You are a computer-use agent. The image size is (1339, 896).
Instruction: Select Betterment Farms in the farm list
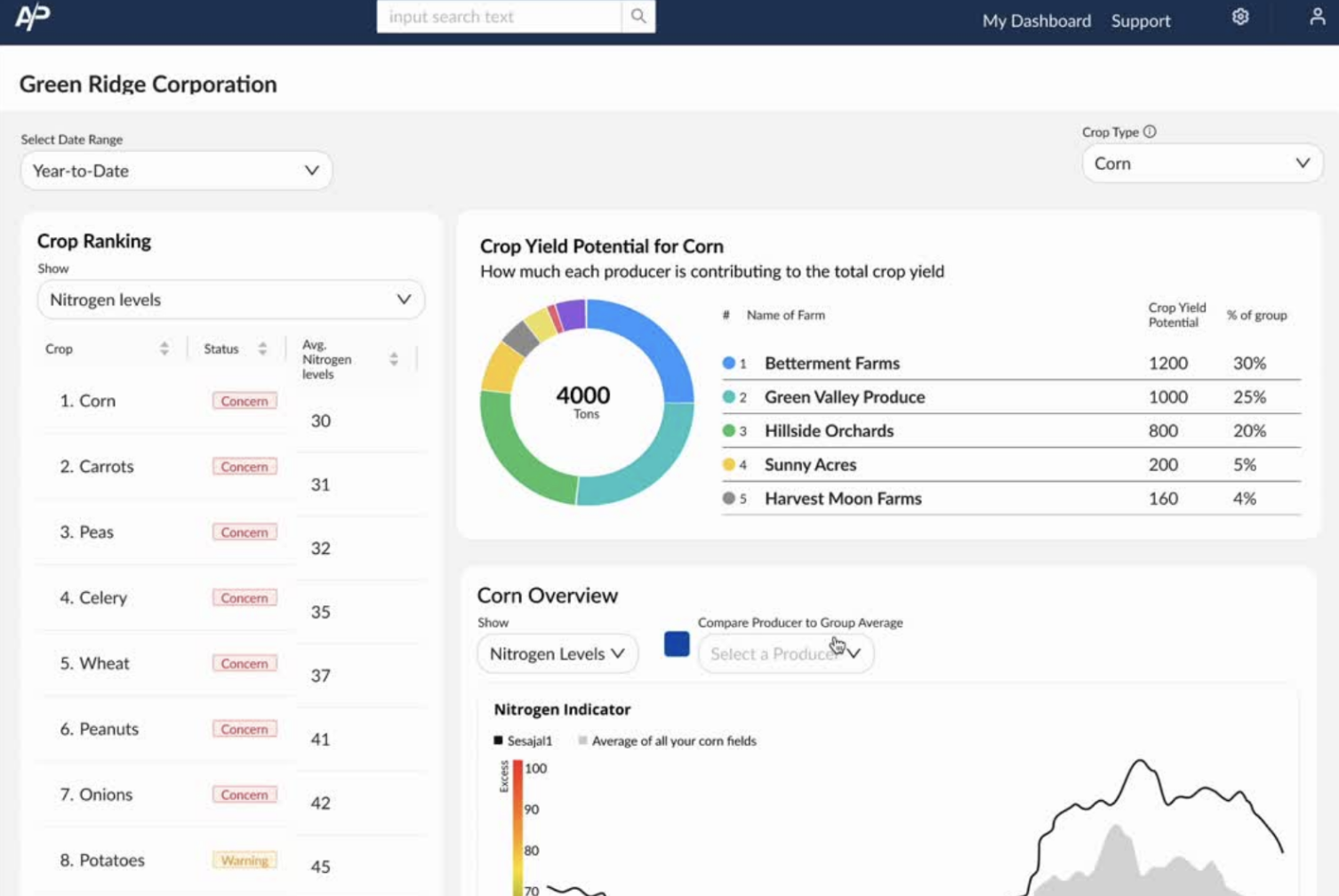(x=831, y=364)
